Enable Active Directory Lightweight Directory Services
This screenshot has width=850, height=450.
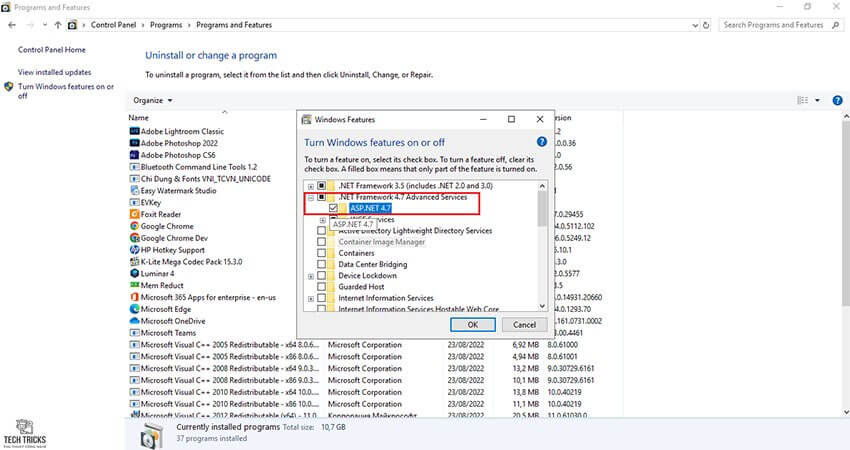point(321,230)
